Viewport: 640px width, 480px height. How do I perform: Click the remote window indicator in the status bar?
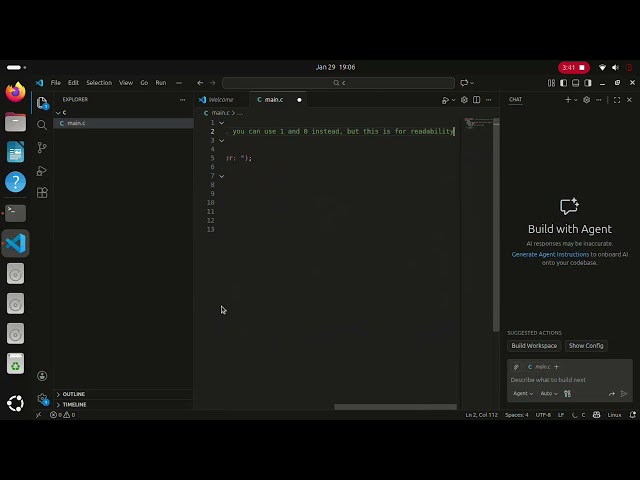[38, 415]
